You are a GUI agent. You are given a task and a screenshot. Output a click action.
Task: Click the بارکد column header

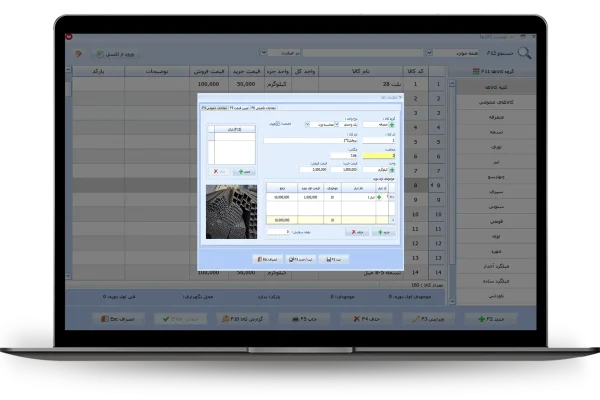click(x=98, y=71)
